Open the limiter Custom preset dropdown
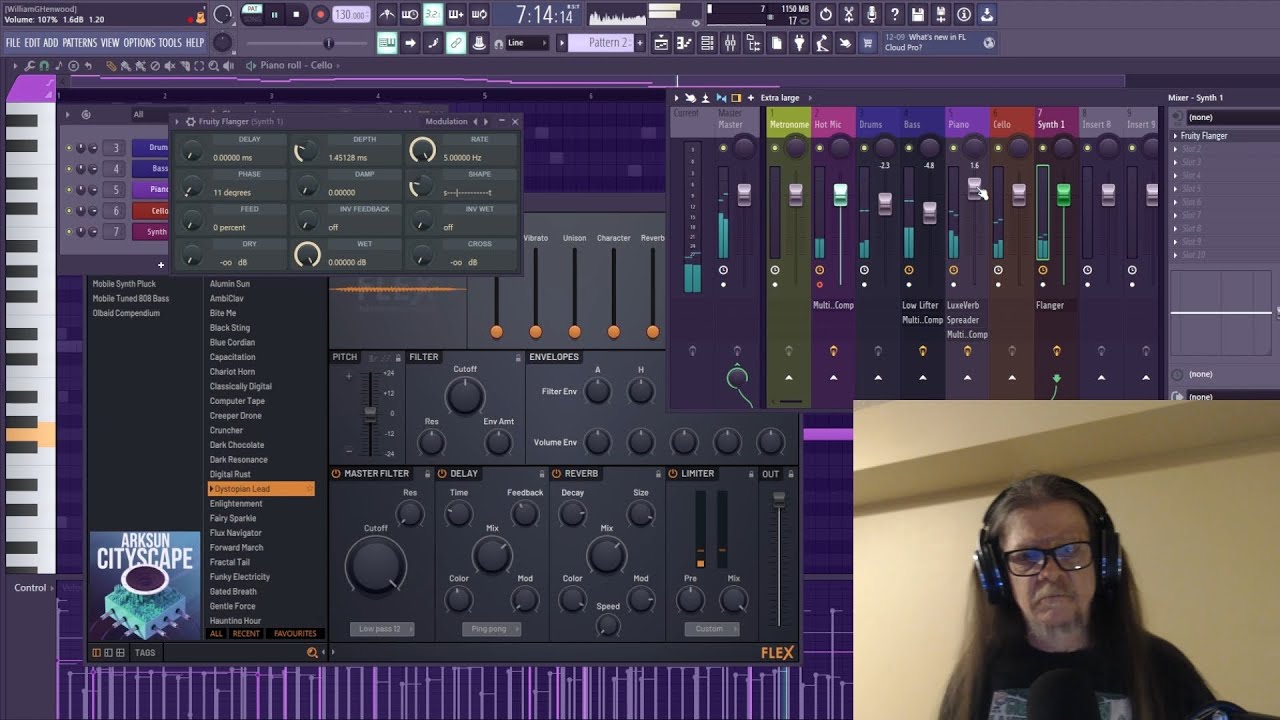The image size is (1280, 720). pos(712,629)
